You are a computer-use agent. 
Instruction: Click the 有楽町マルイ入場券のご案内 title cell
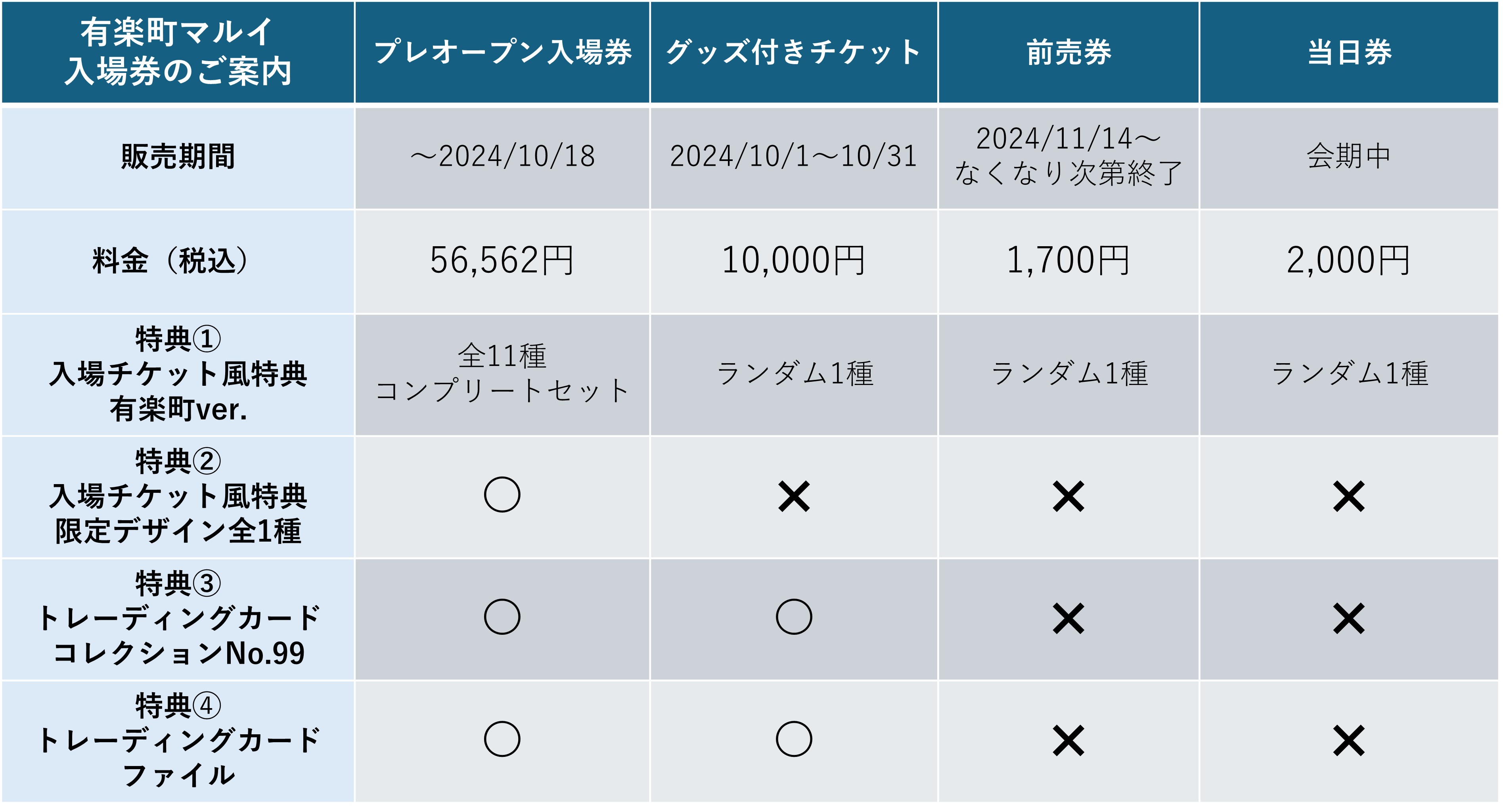click(178, 52)
